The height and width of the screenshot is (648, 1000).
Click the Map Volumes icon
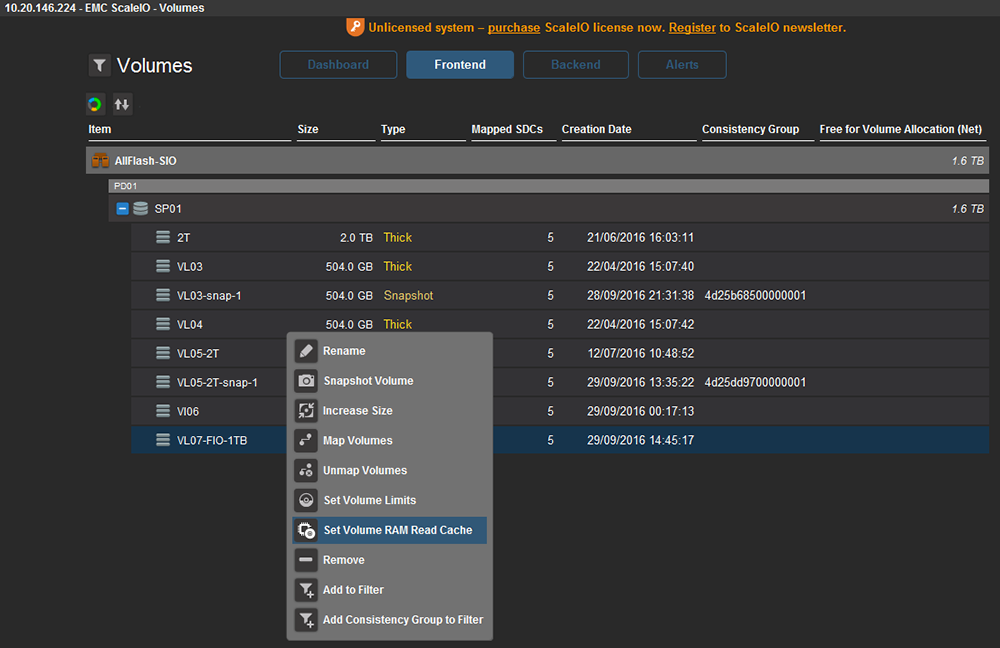pyautogui.click(x=306, y=440)
